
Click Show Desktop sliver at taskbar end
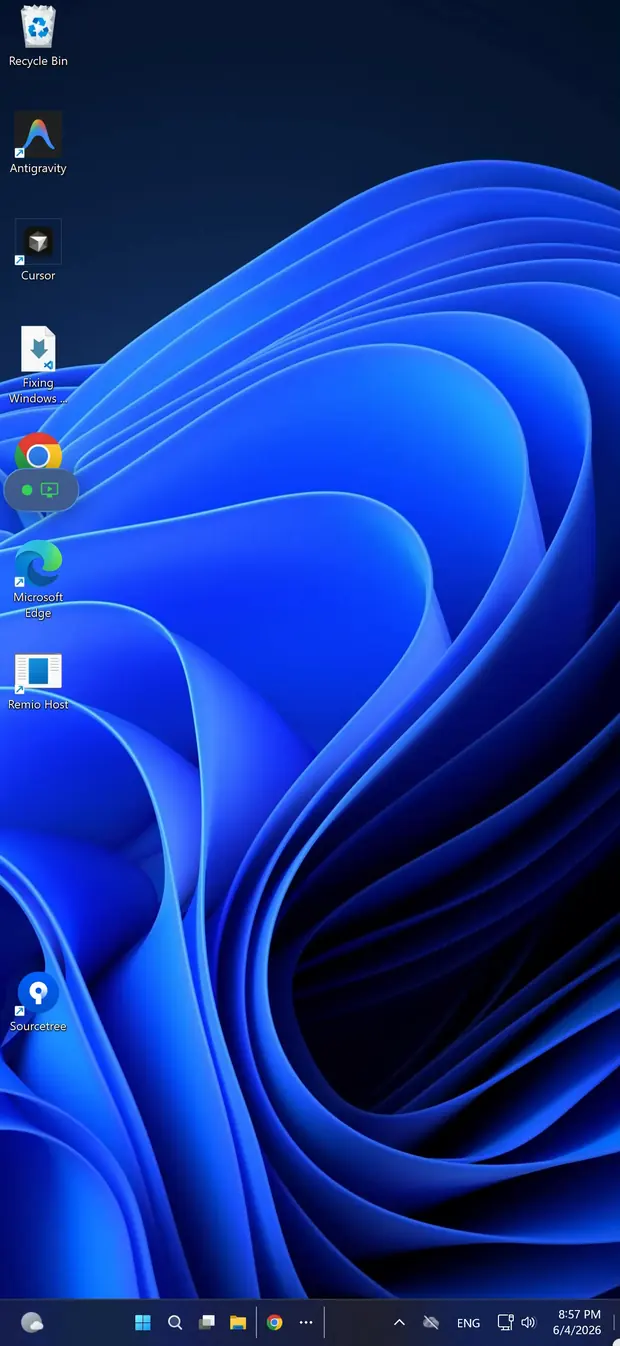pyautogui.click(x=615, y=1322)
